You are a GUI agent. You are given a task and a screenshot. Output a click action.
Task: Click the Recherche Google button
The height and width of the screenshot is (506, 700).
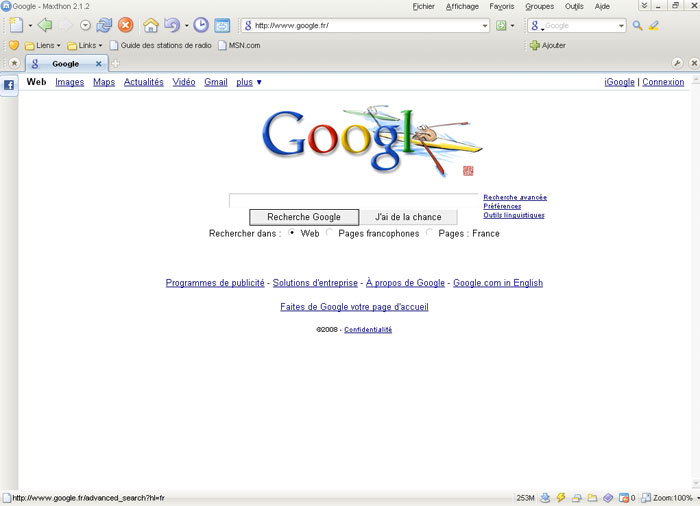304,217
